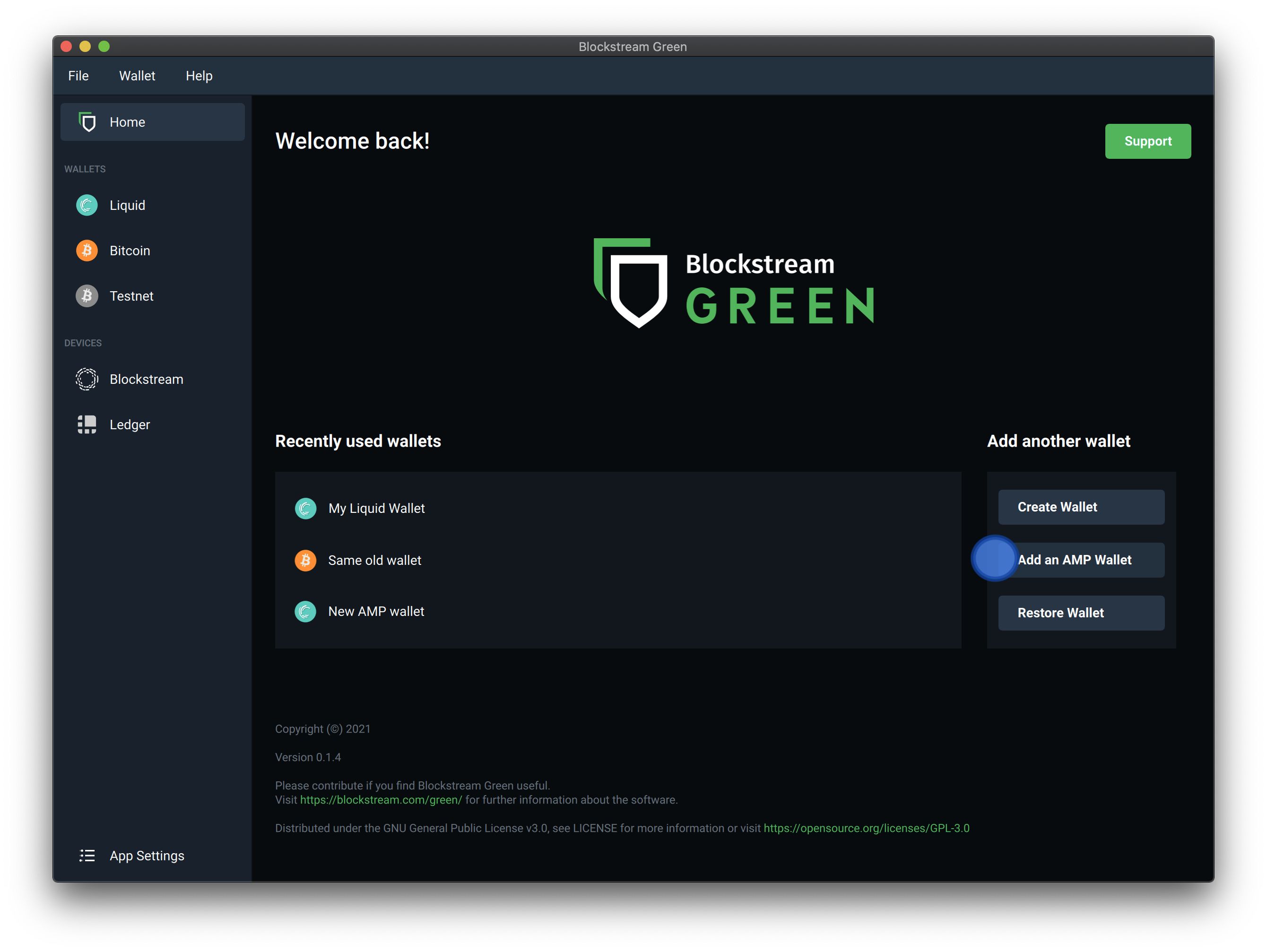The height and width of the screenshot is (952, 1267).
Task: Select Ledger label under Devices
Action: (130, 424)
